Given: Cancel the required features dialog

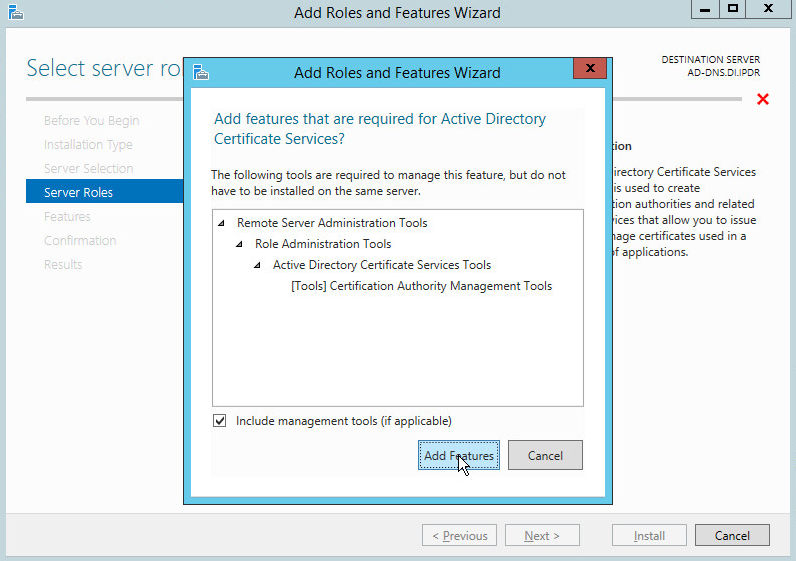Looking at the screenshot, I should click(x=545, y=455).
